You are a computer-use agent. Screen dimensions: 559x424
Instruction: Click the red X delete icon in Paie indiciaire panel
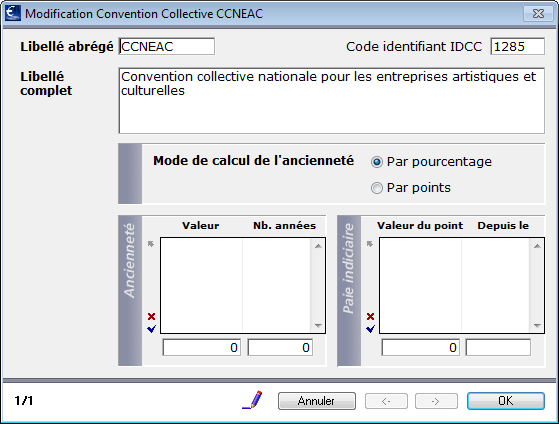pyautogui.click(x=370, y=316)
